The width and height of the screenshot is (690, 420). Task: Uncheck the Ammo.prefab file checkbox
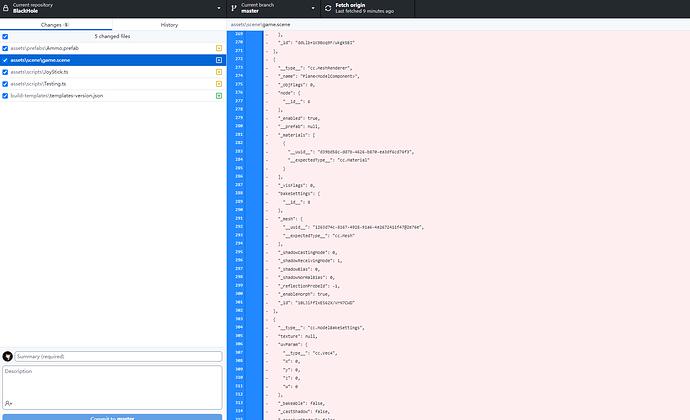5,48
